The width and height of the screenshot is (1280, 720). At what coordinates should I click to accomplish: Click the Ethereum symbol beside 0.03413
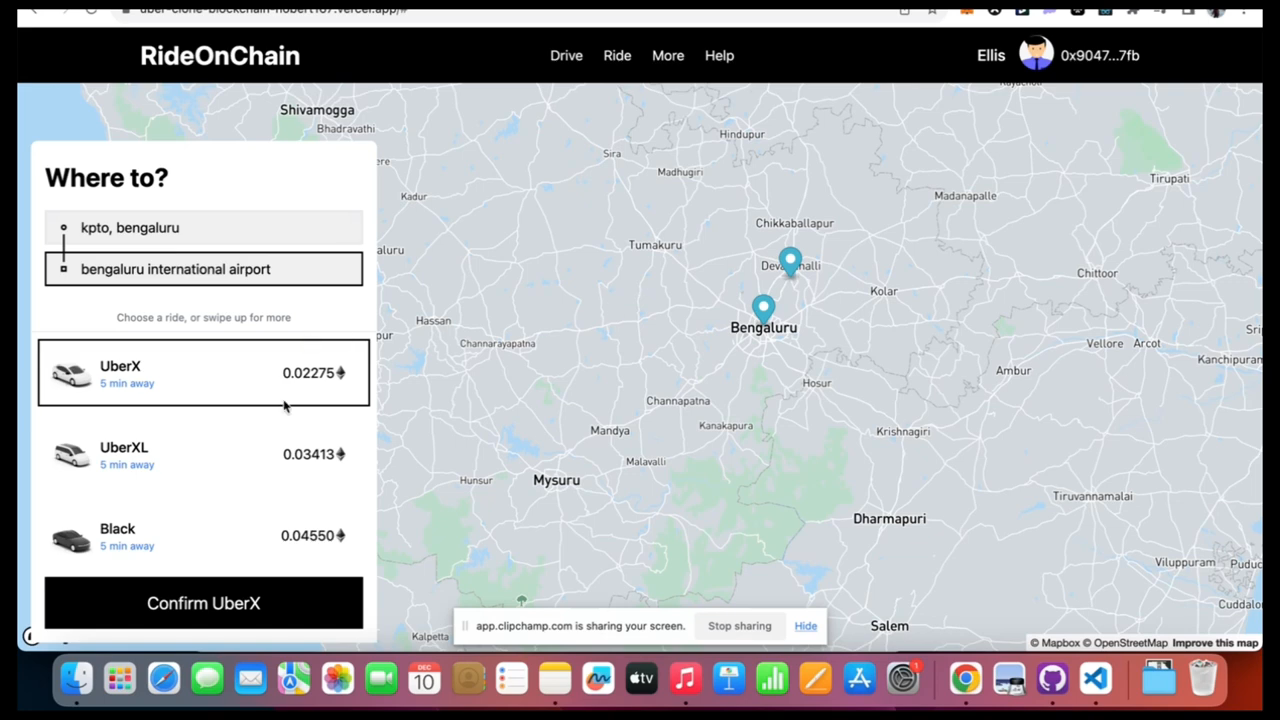point(341,454)
